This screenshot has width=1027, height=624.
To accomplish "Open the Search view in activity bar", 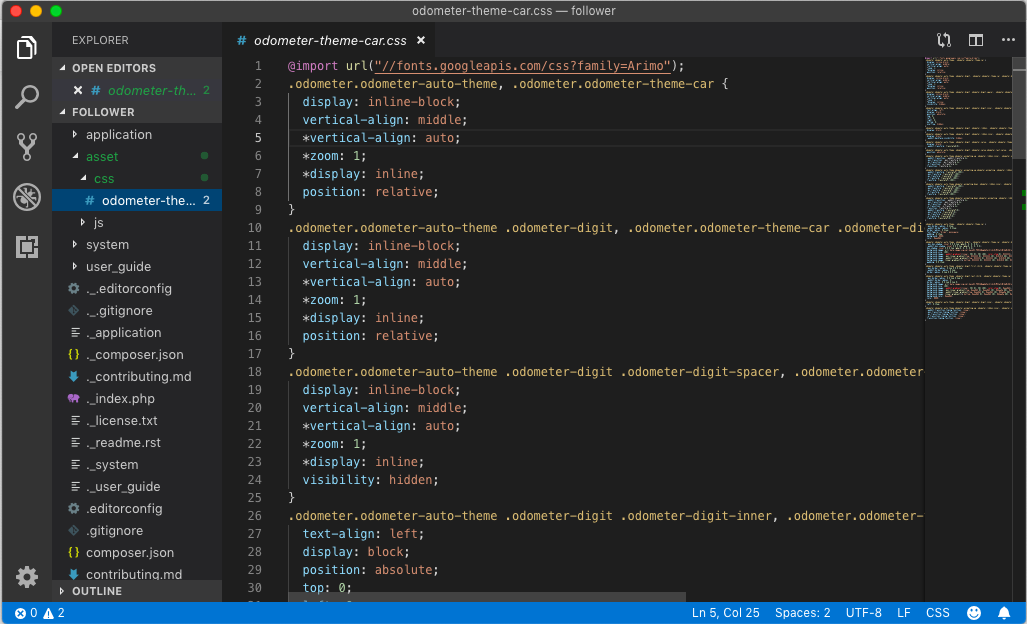I will 26,97.
